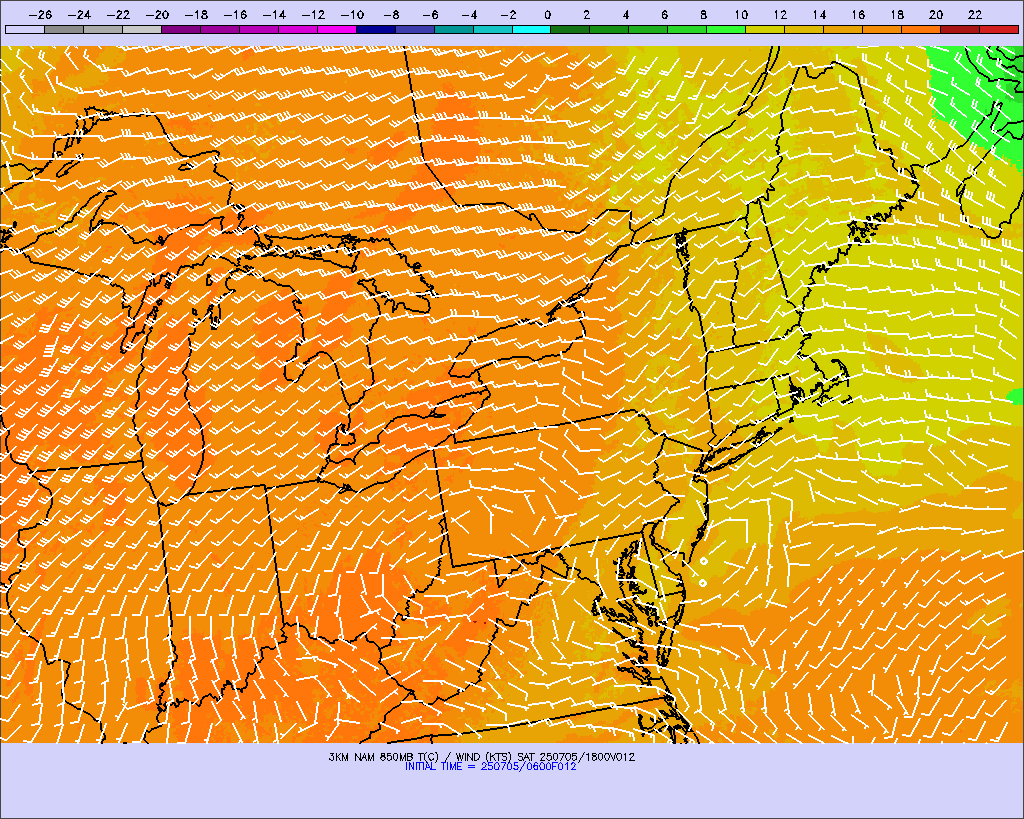This screenshot has height=819, width=1024.
Task: Click the "22" legend label
Action: pos(975,14)
